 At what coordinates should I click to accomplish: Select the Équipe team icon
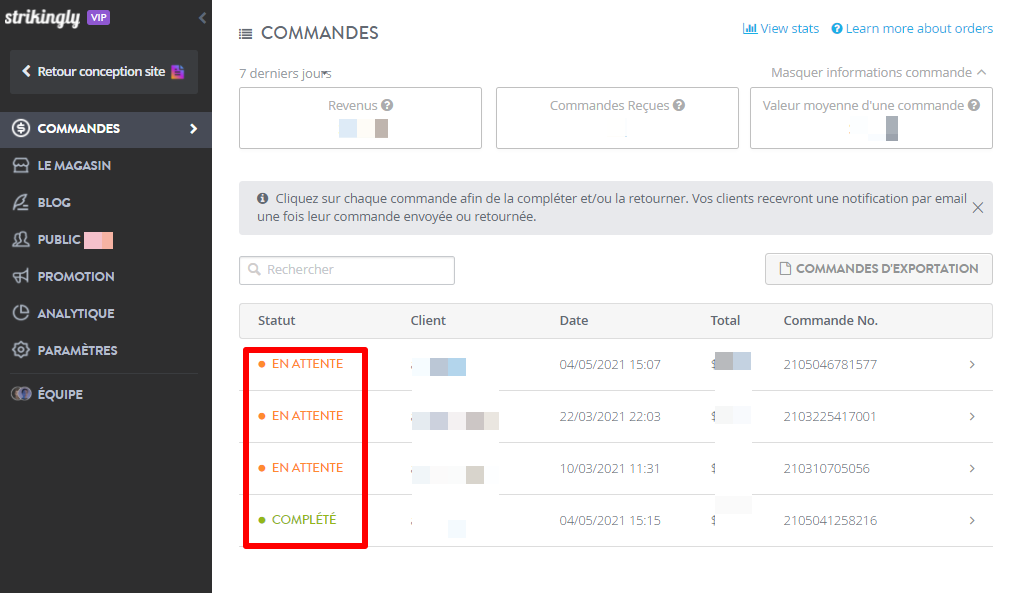click(22, 393)
